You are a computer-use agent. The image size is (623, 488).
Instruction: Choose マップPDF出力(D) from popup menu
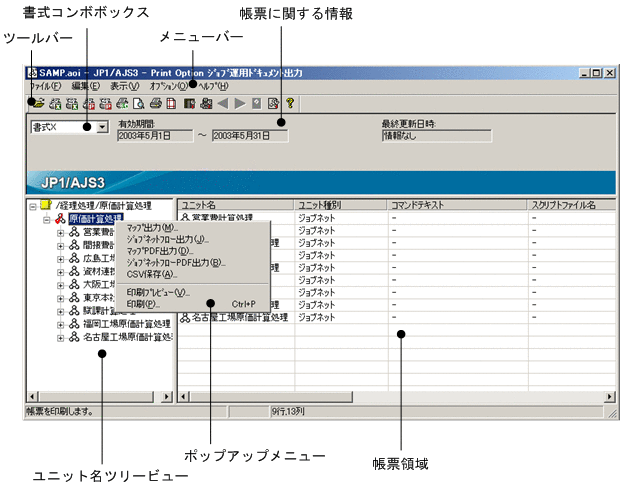(x=192, y=251)
